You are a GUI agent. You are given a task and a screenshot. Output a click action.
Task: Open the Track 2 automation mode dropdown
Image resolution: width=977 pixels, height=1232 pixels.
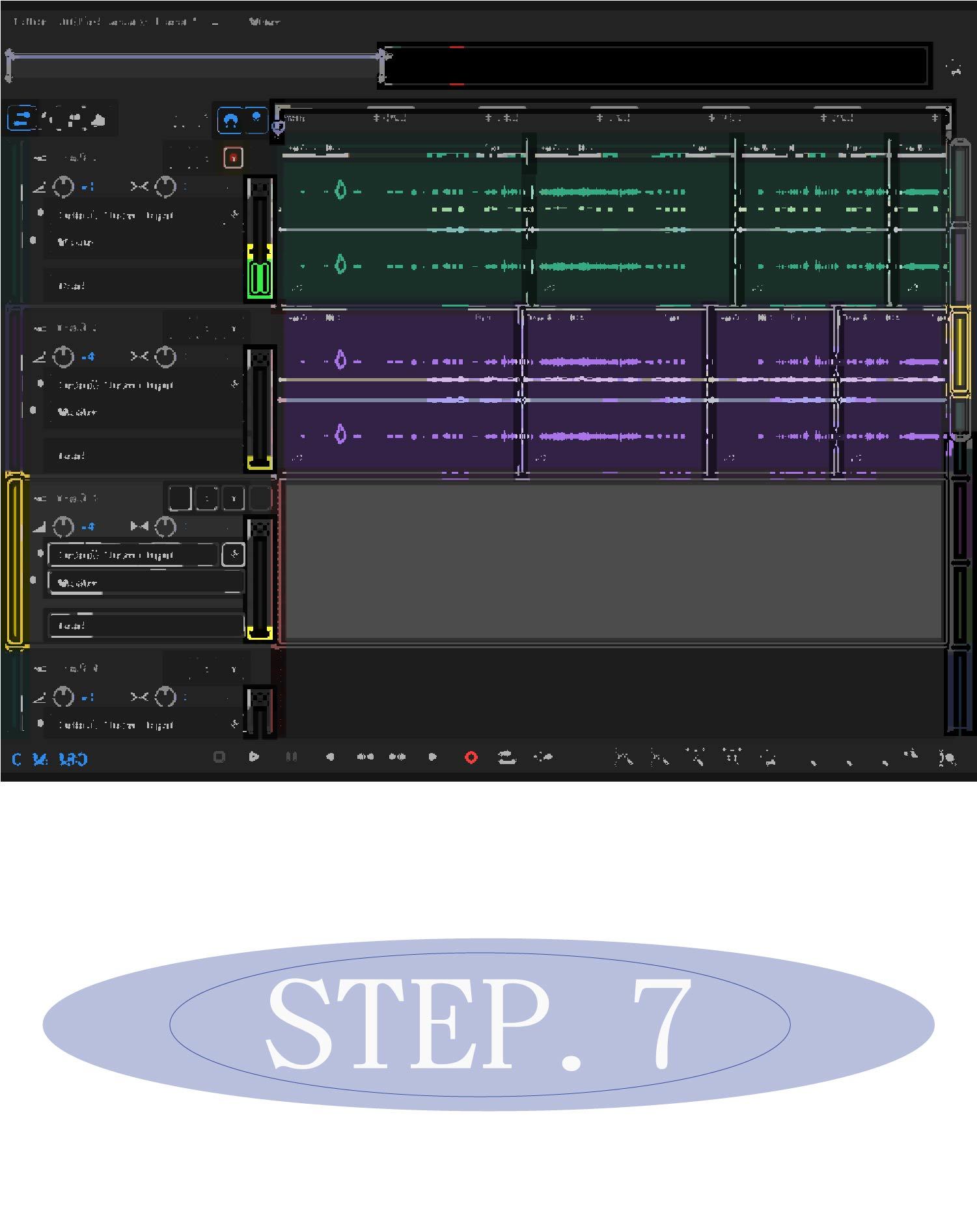(x=146, y=456)
